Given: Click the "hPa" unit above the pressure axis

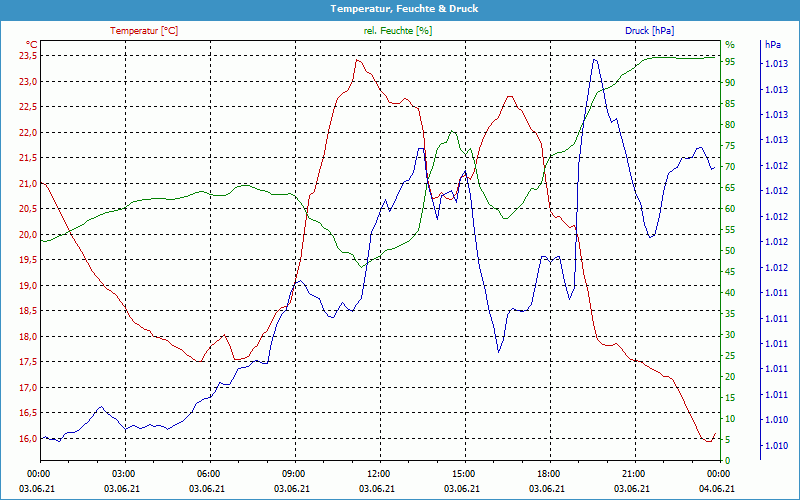Looking at the screenshot, I should (772, 45).
